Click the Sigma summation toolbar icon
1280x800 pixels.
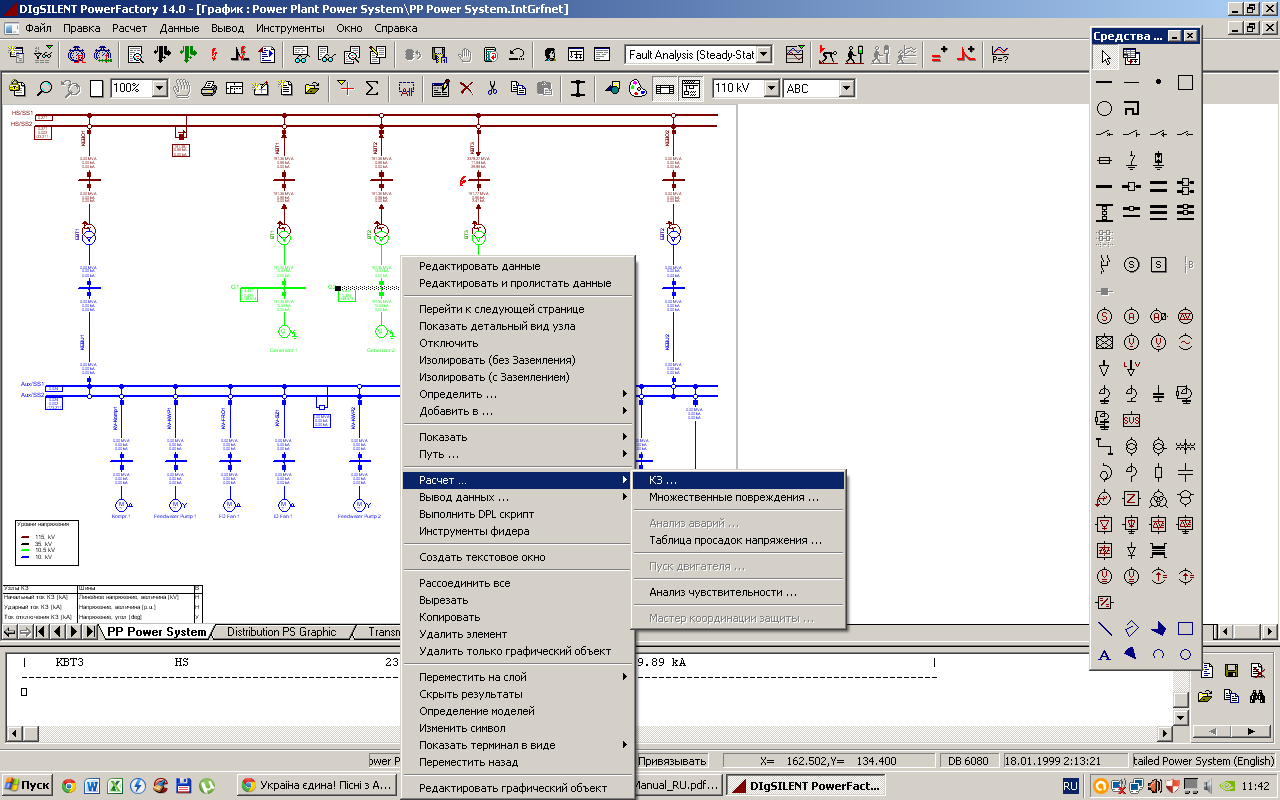(x=372, y=88)
